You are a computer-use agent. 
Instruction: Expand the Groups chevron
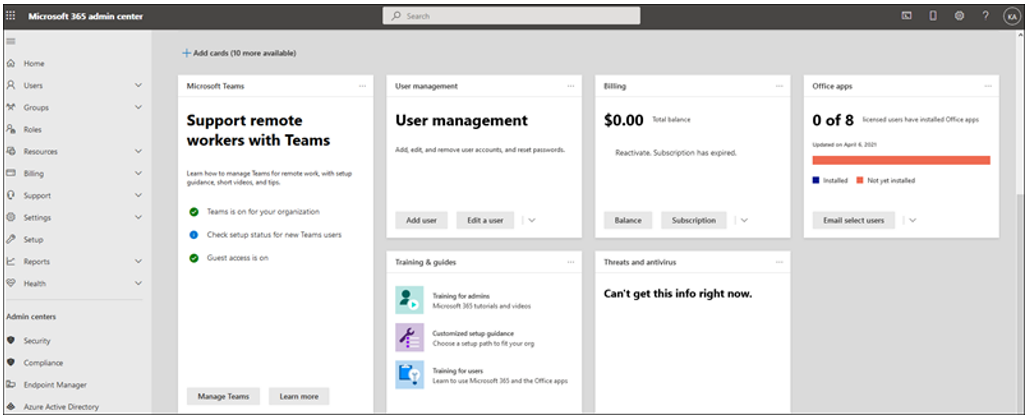tap(138, 107)
